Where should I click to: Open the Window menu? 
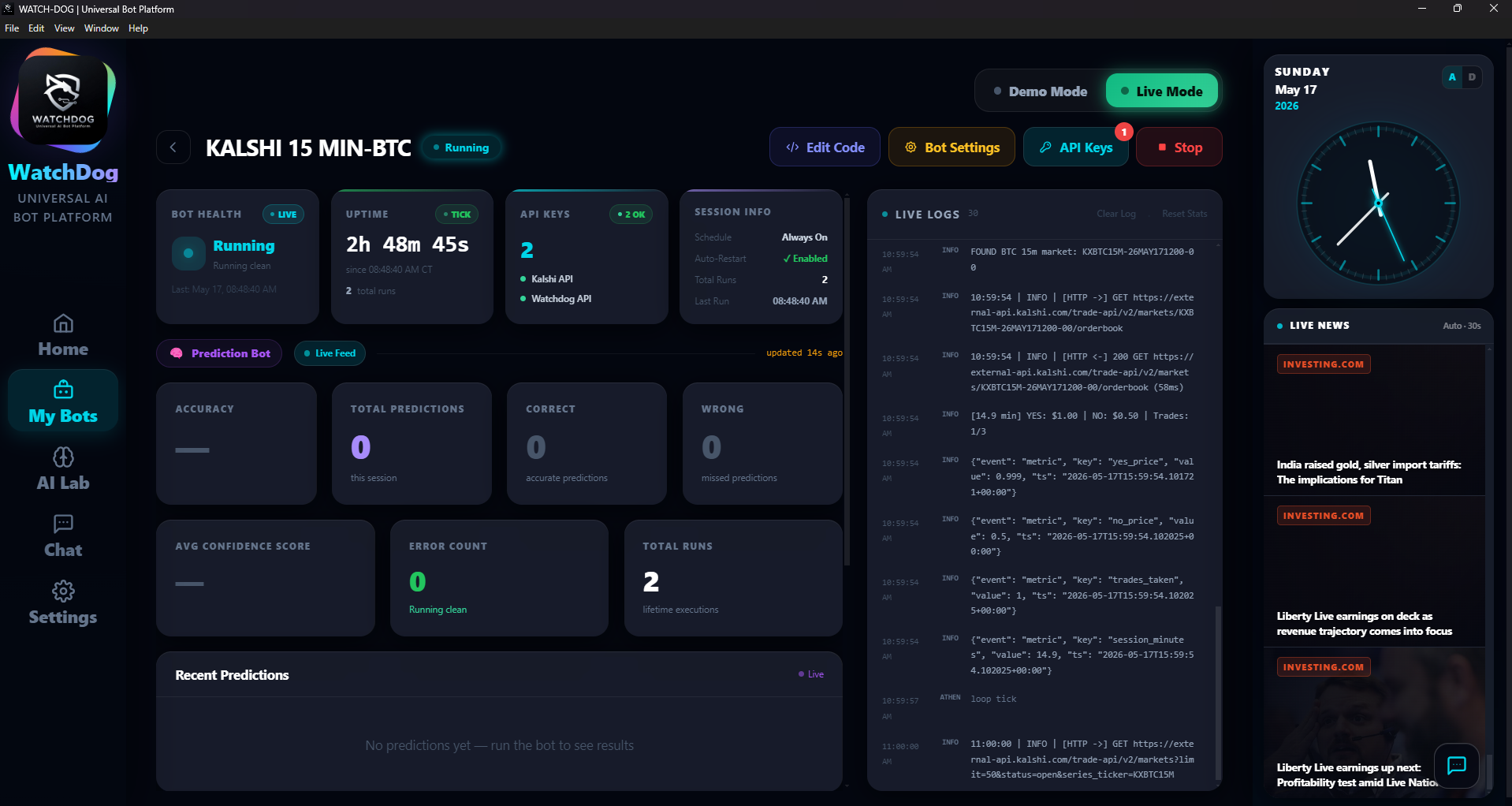(102, 28)
